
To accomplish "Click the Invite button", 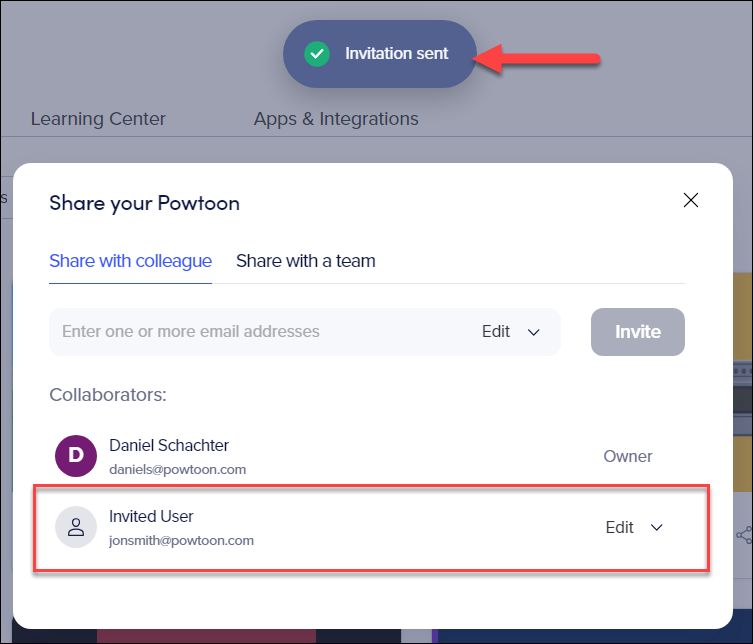I will point(638,332).
